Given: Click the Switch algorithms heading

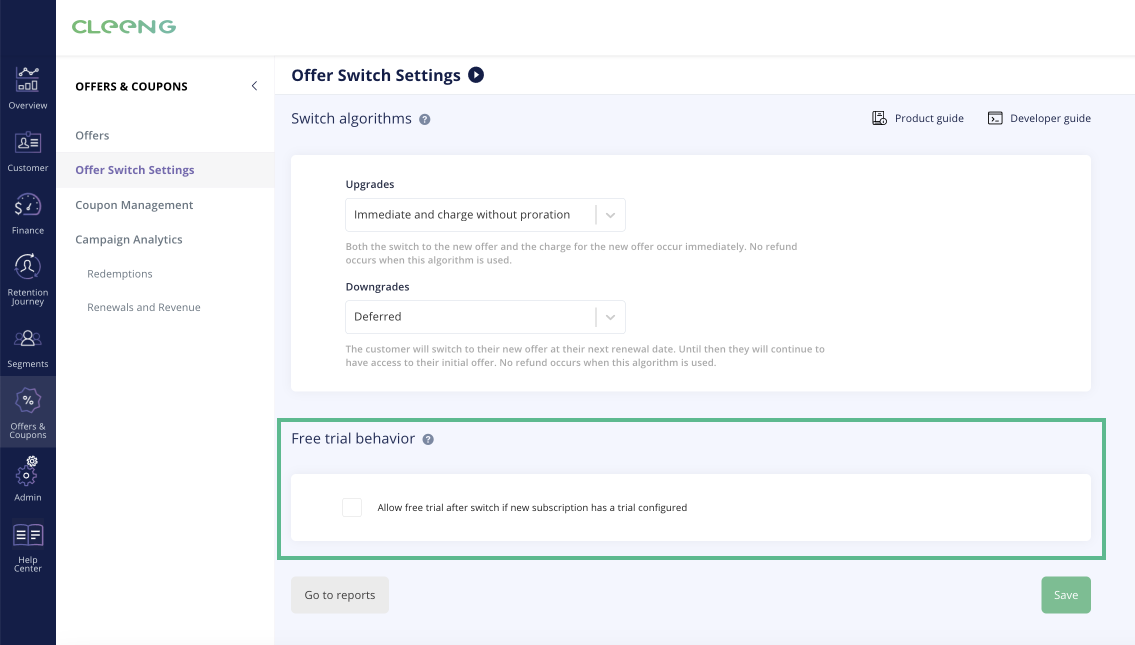Looking at the screenshot, I should point(351,119).
